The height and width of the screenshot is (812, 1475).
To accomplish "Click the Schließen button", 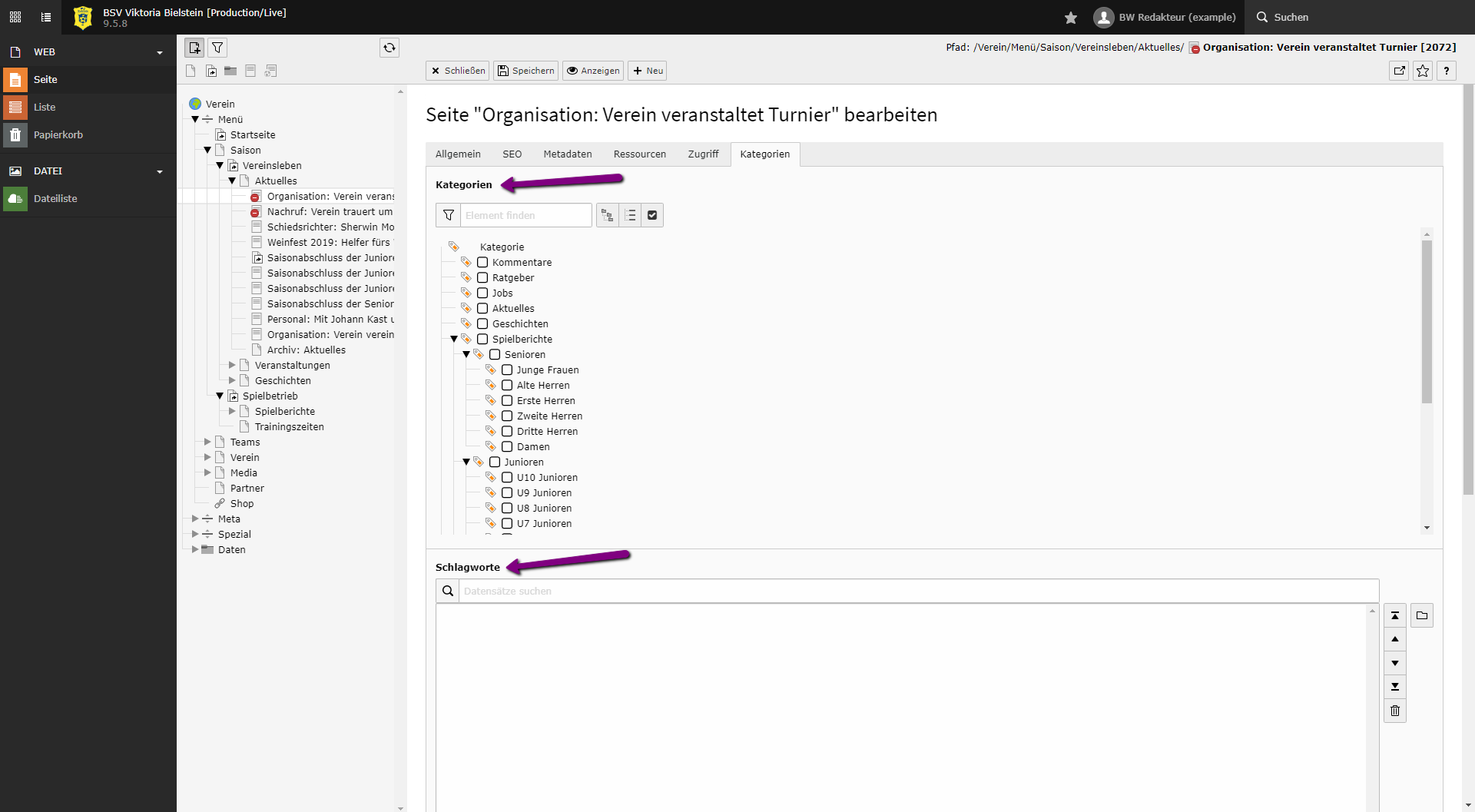I will [x=458, y=71].
